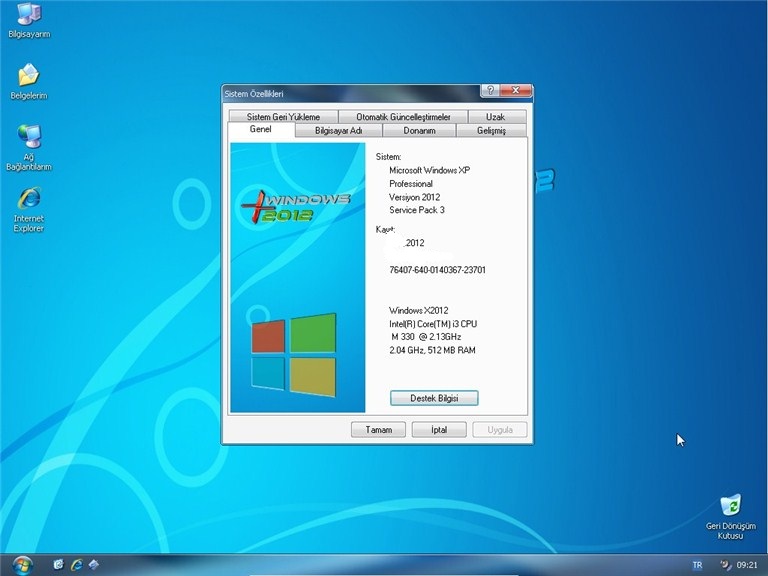Viewport: 768px width, 576px height.
Task: Click Intel(R) Core(TM) i3 CPU text
Action: 433,324
